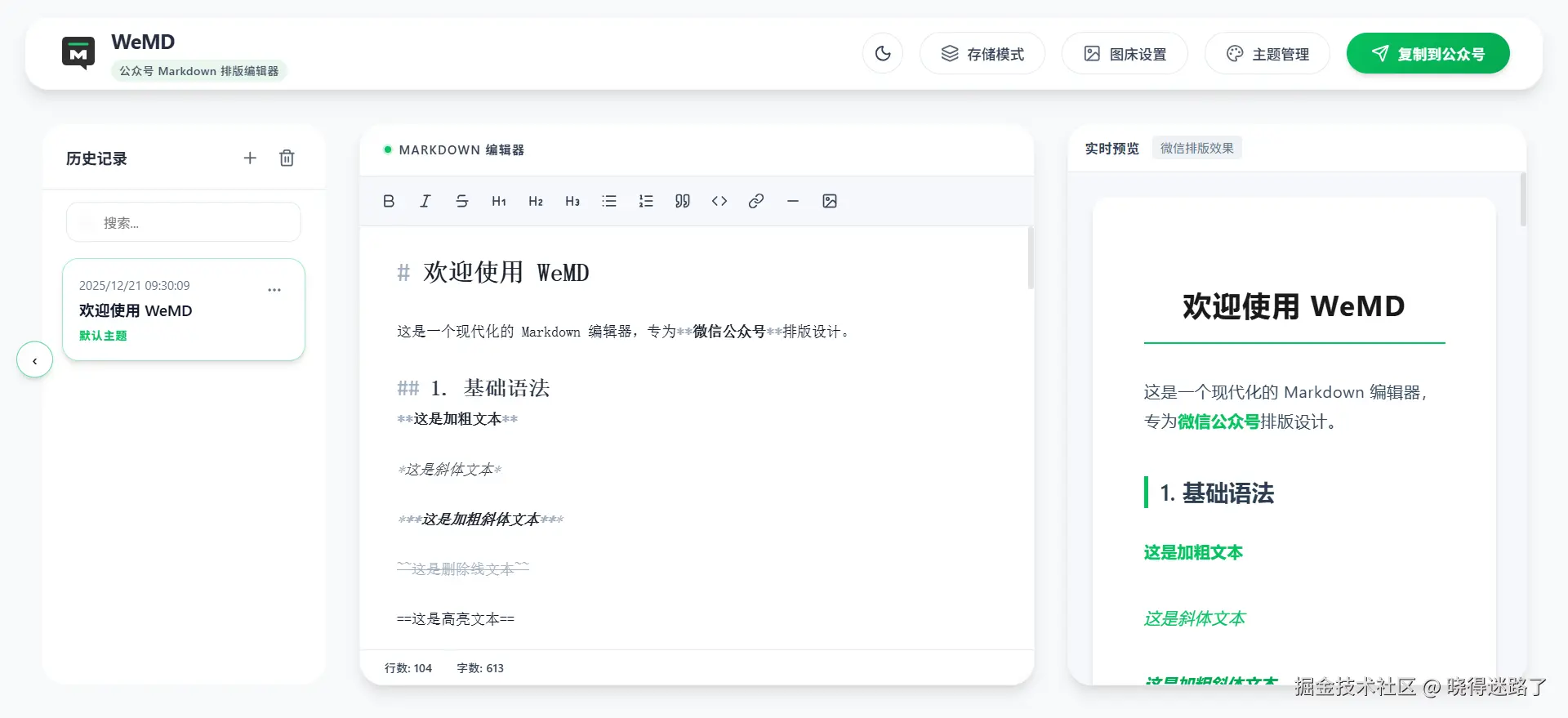1568x718 pixels.
Task: Click the *这是斜体文本* editor line
Action: [x=450, y=470]
